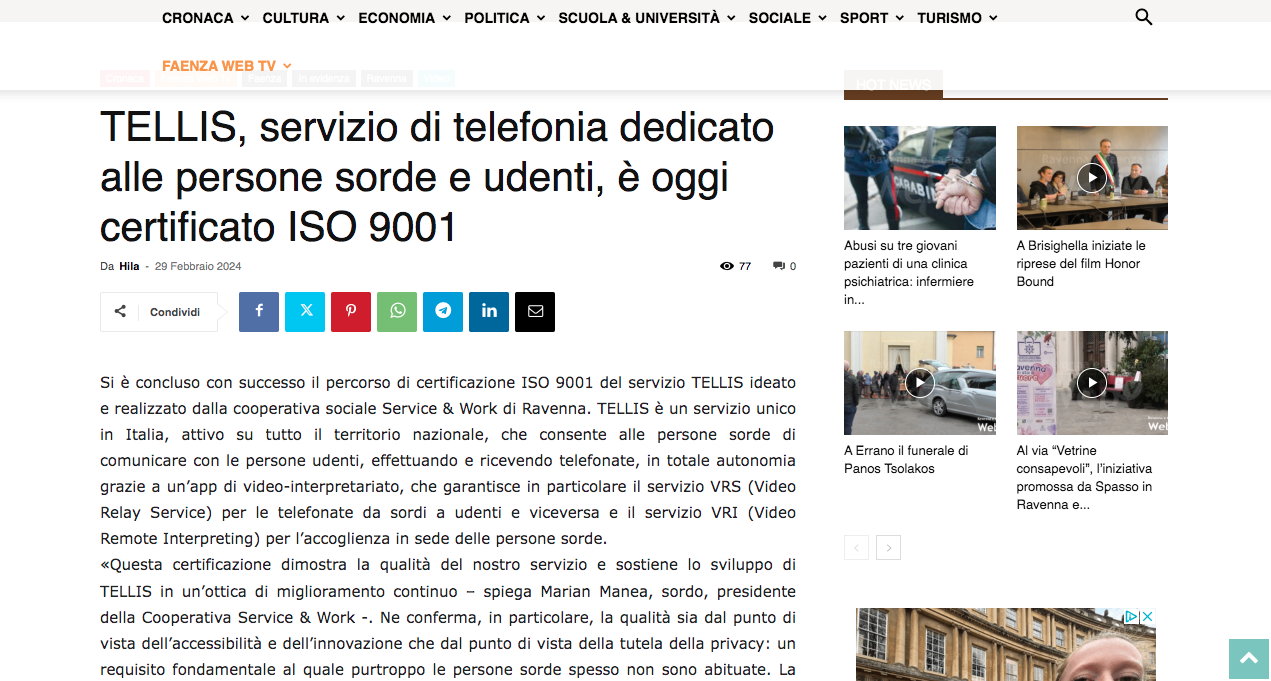Jump back to top with arrow button

pyautogui.click(x=1249, y=659)
